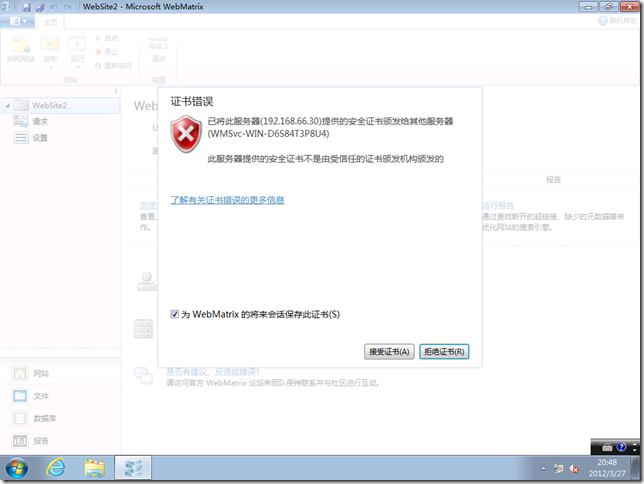Open link 了解有关证书错误的更多信息
Image resolution: width=644 pixels, height=484 pixels.
[227, 200]
